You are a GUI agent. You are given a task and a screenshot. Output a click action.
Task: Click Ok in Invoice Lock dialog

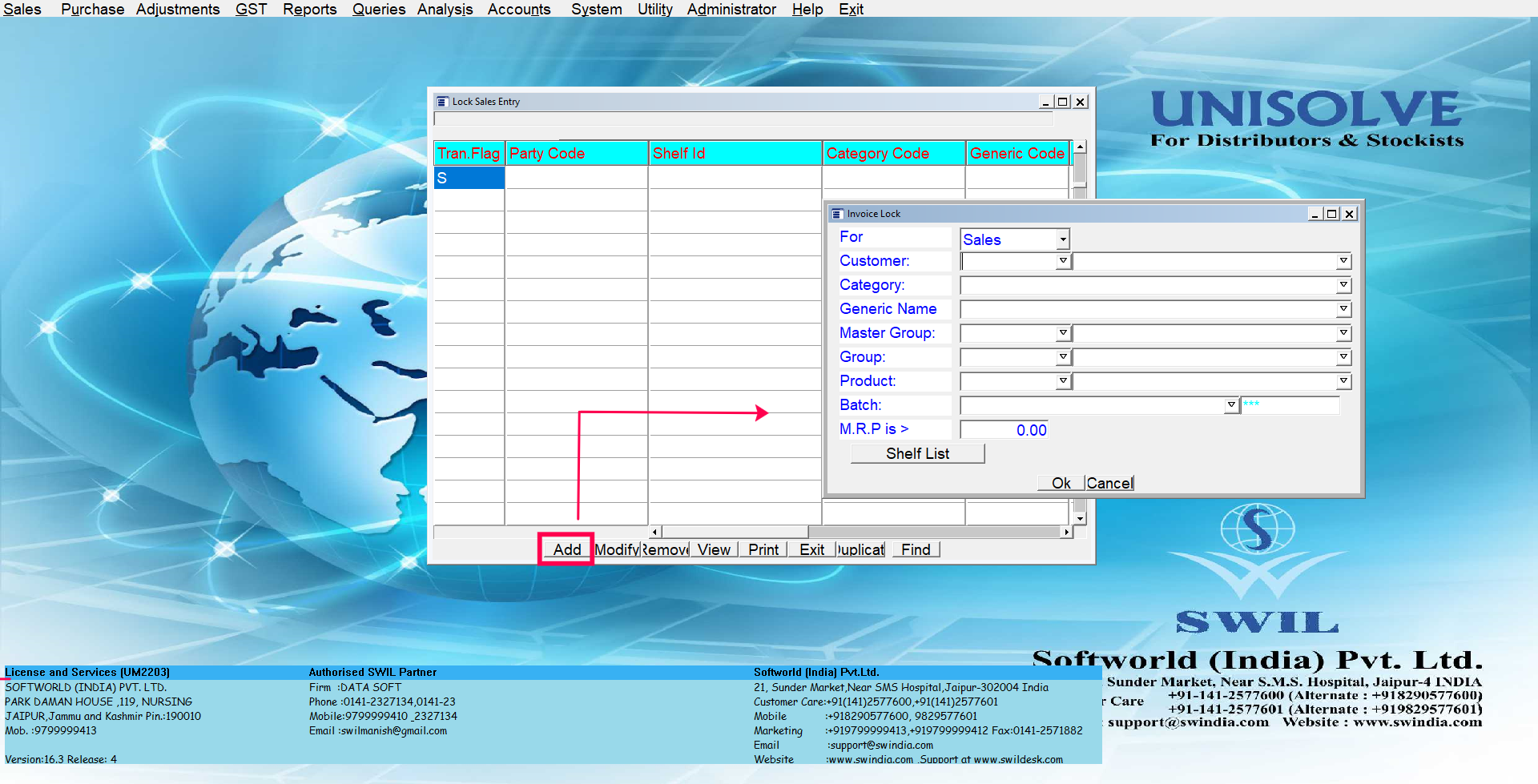coord(1061,483)
